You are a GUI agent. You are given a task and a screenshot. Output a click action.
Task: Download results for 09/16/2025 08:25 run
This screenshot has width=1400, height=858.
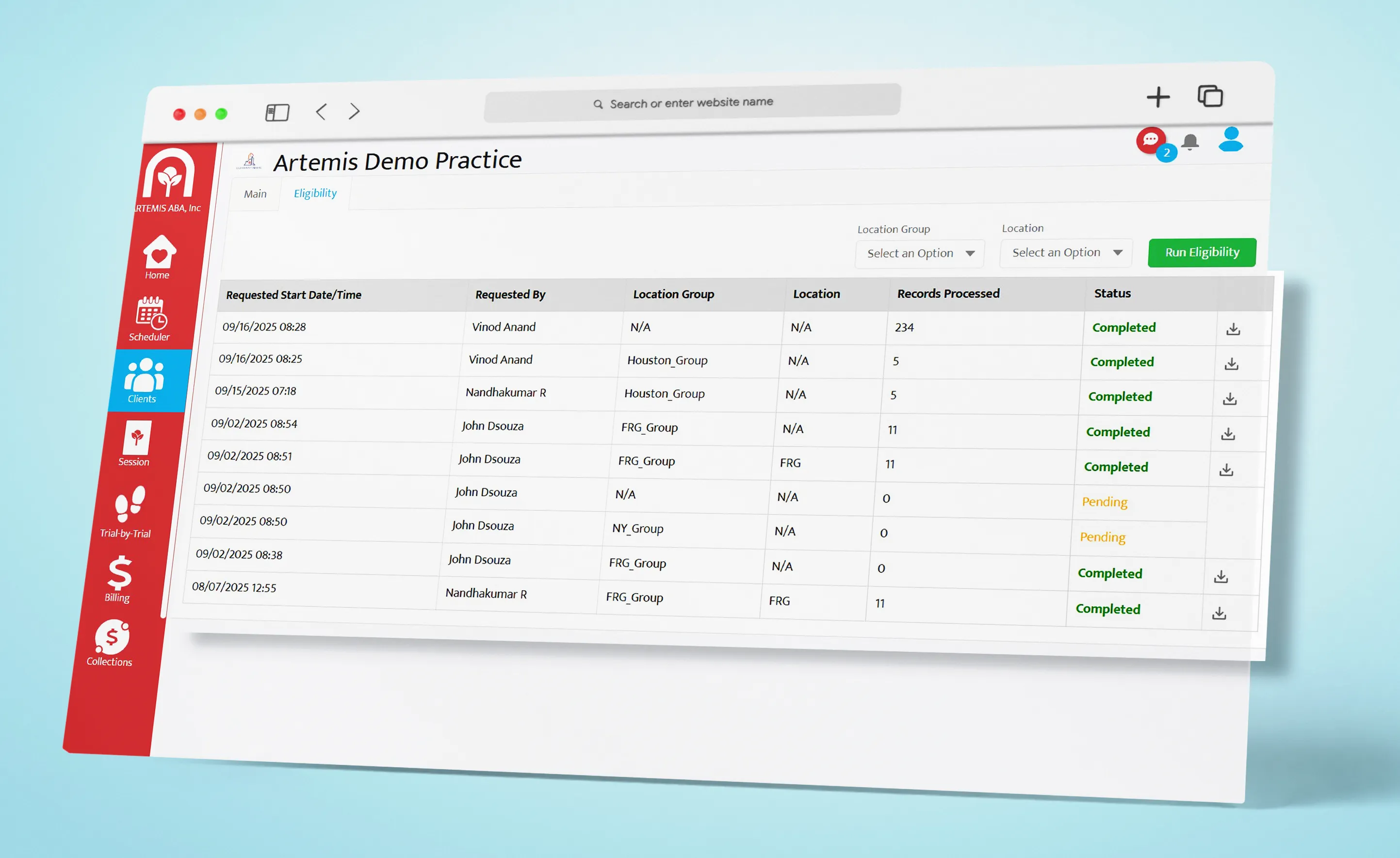(1231, 364)
